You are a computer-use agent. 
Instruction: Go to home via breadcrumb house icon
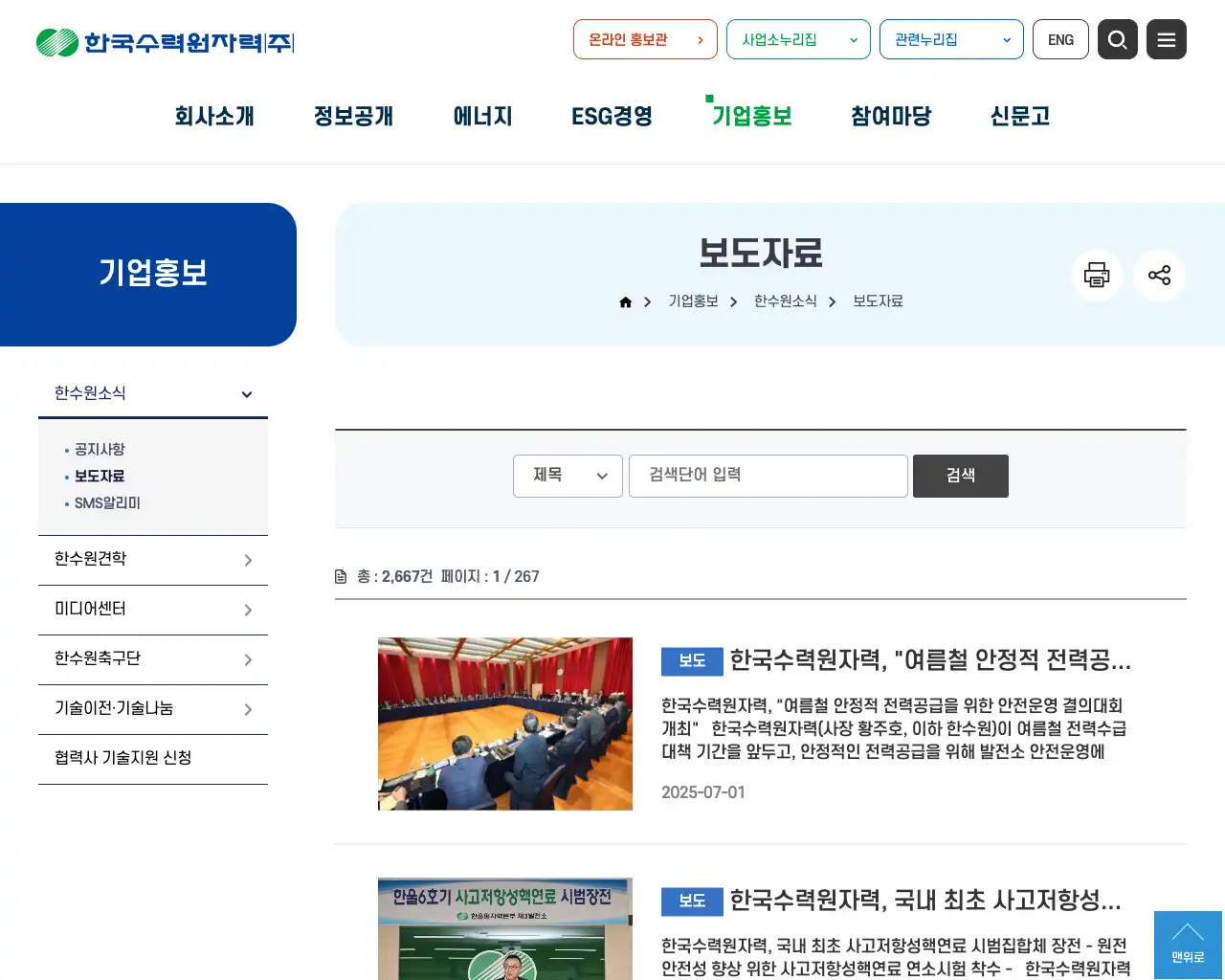625,301
